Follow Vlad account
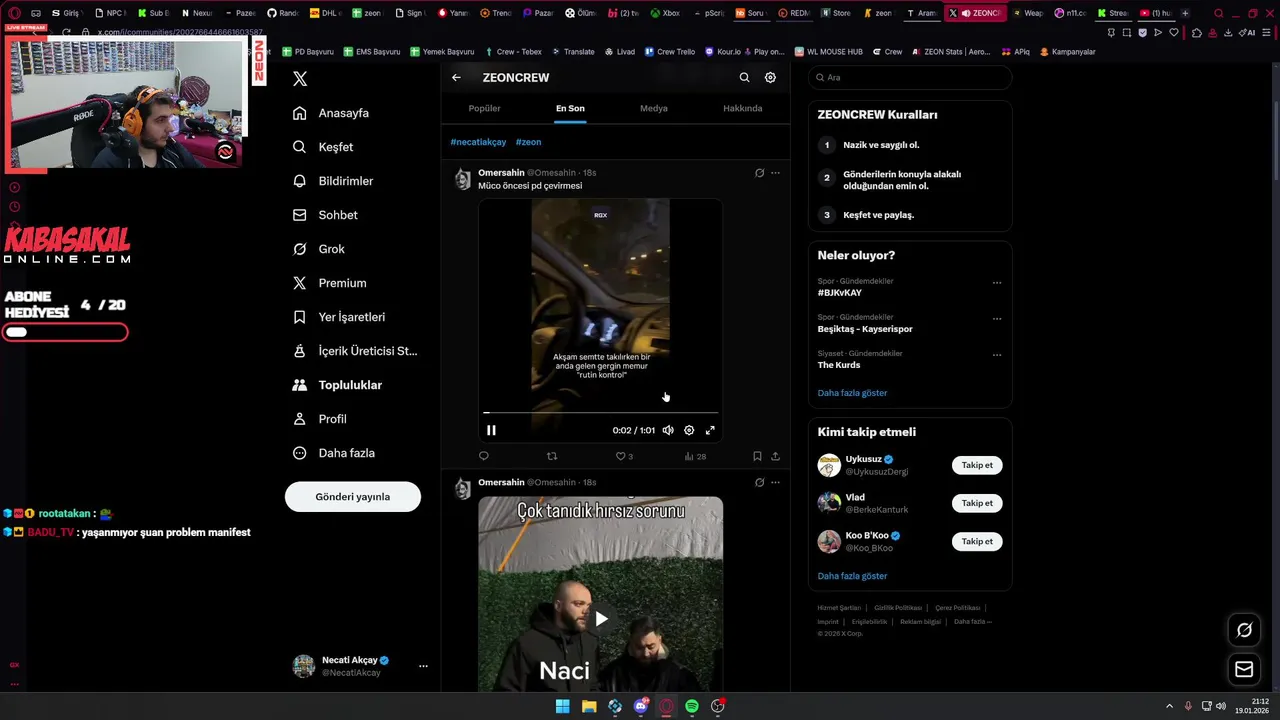Viewport: 1280px width, 720px height. 977,503
